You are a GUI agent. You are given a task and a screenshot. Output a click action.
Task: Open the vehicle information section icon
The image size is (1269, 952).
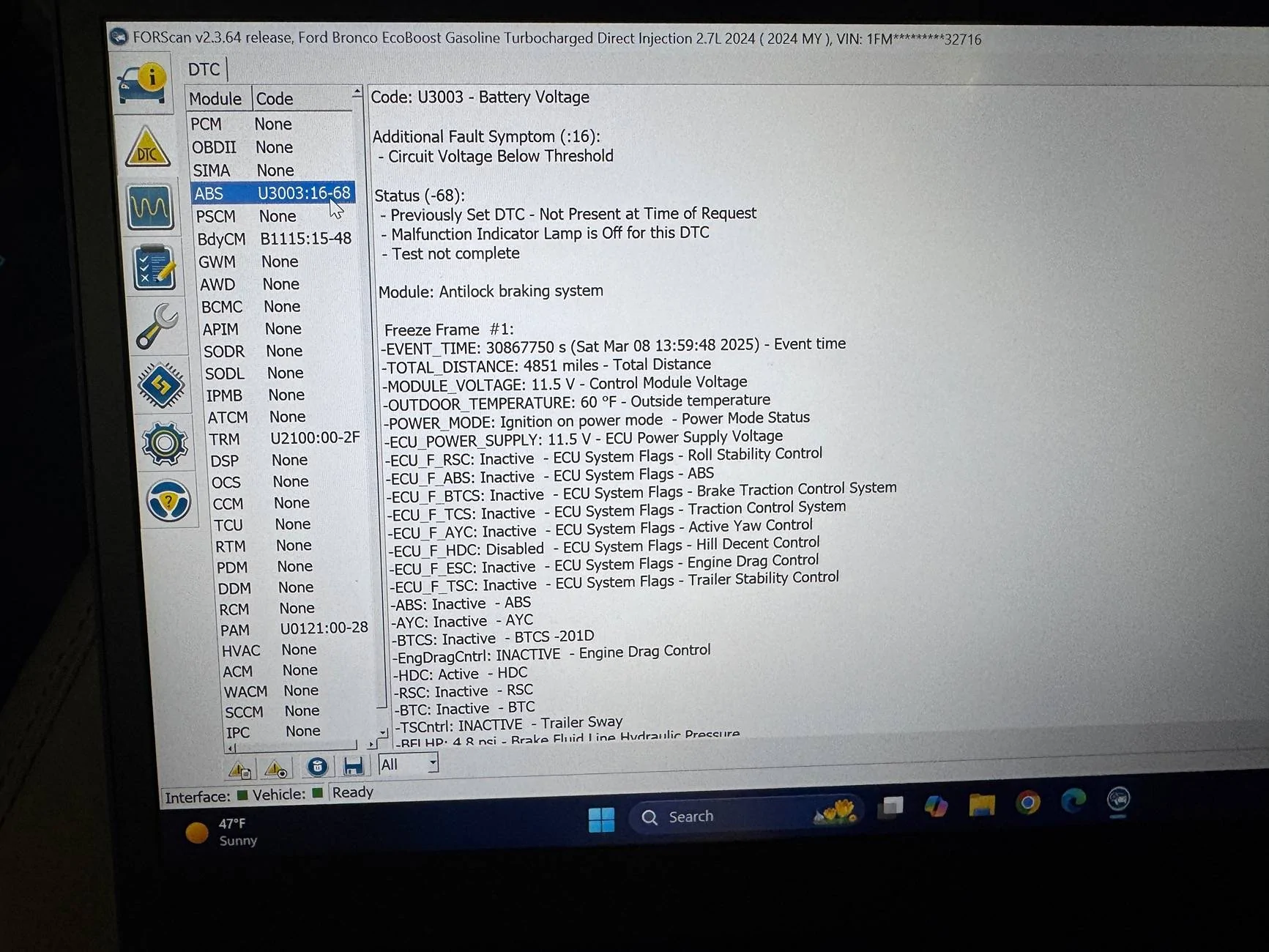coord(142,82)
